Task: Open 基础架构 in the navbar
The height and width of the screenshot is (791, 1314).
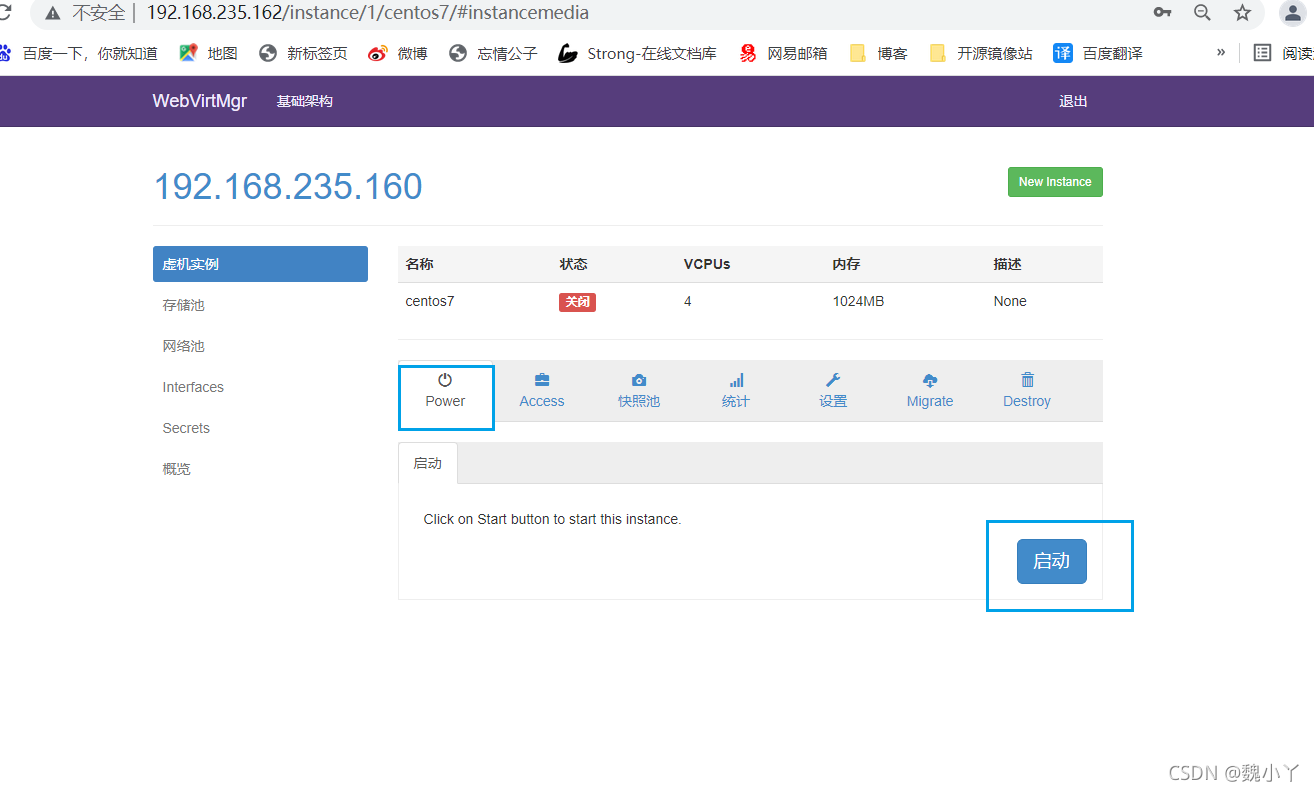Action: coord(305,101)
